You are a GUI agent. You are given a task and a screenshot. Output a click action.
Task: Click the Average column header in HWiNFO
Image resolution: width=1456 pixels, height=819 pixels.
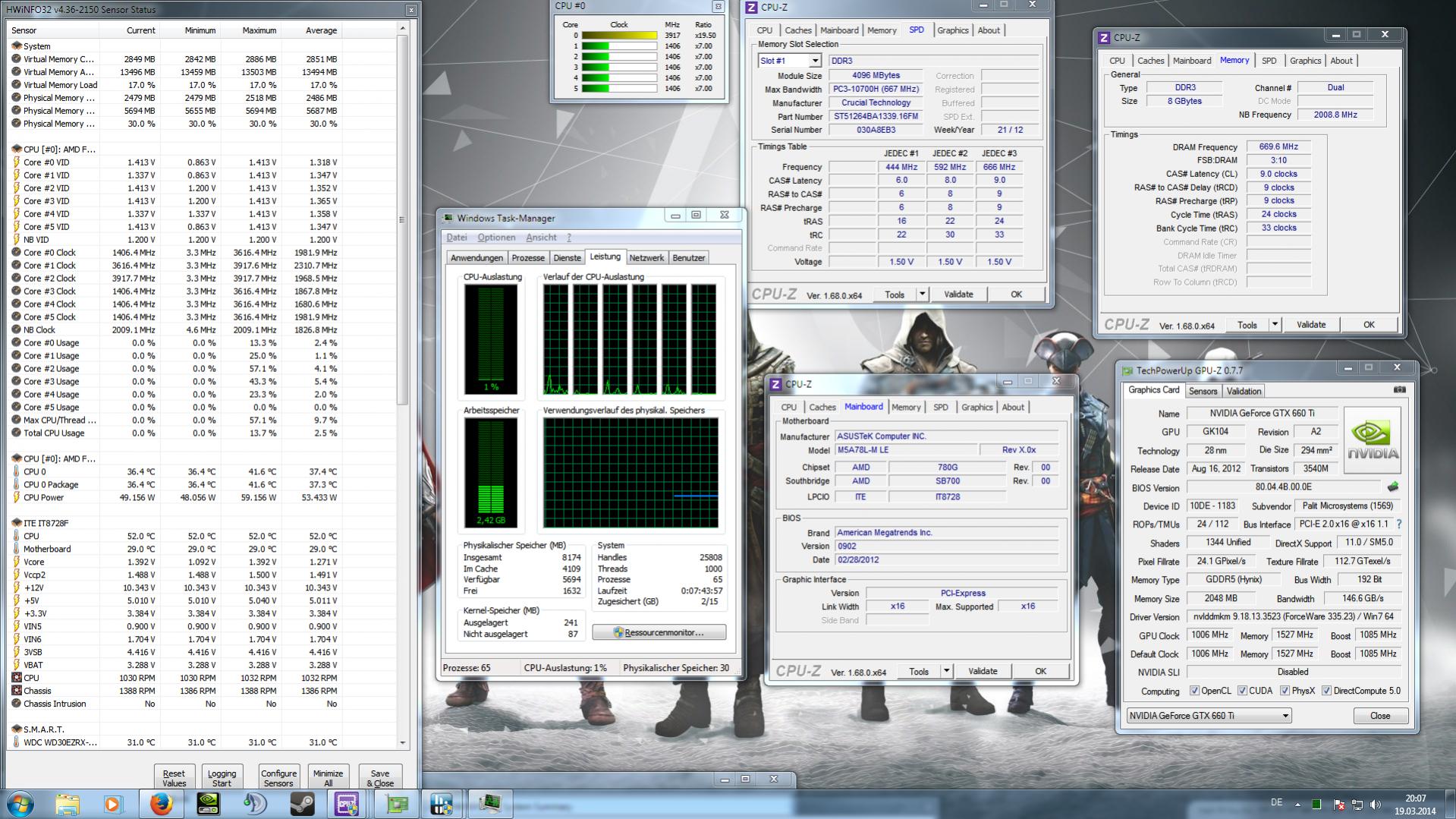point(310,30)
